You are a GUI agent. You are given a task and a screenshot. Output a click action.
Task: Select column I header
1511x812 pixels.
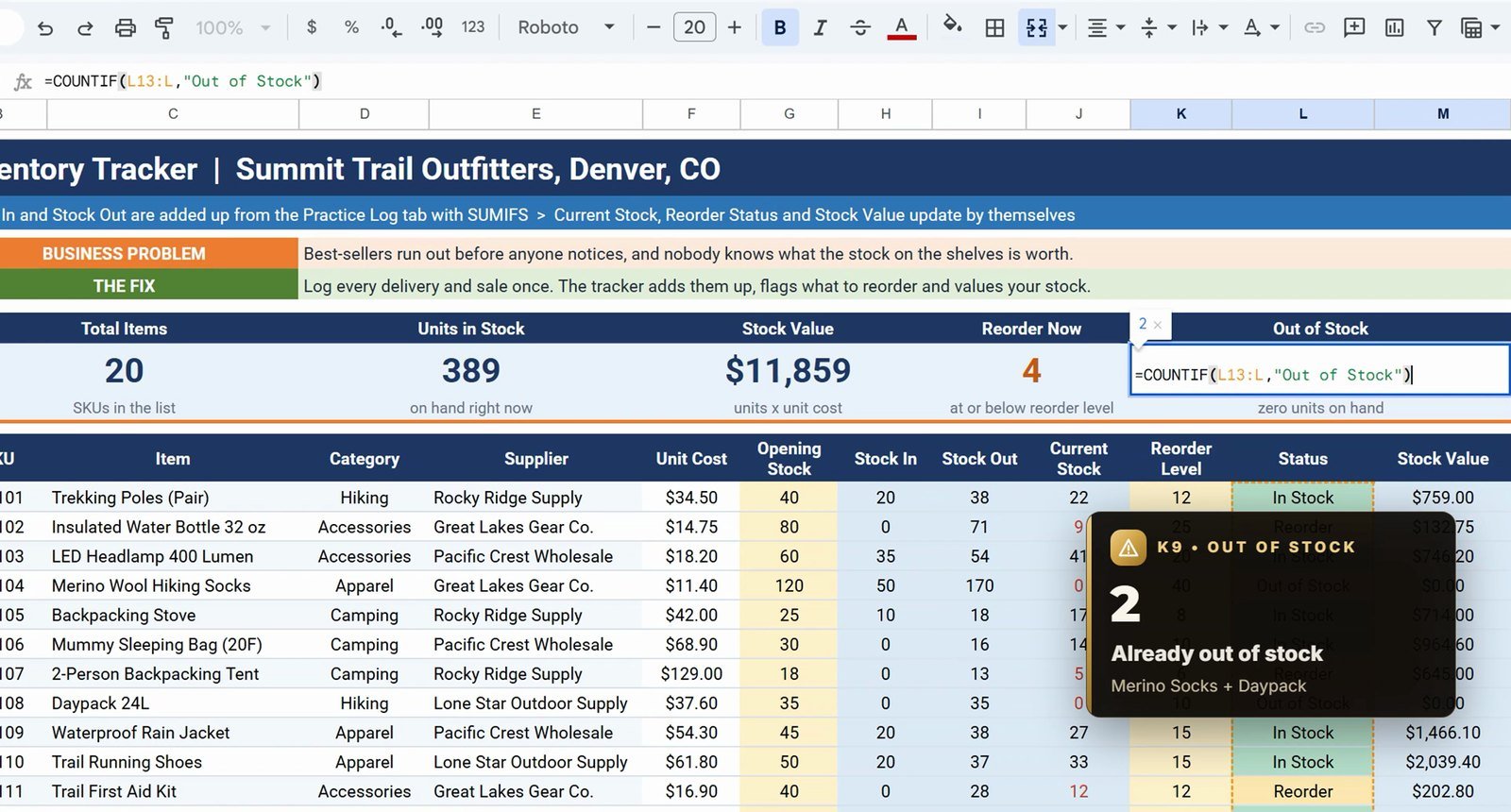[979, 114]
